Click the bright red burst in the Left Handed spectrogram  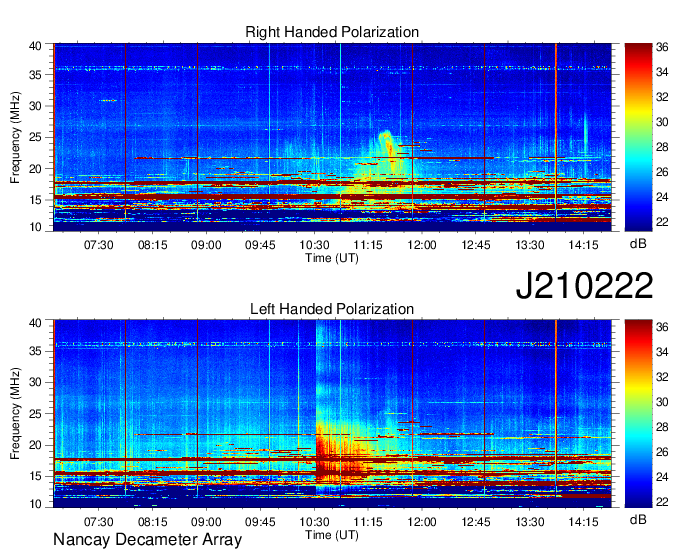343,453
